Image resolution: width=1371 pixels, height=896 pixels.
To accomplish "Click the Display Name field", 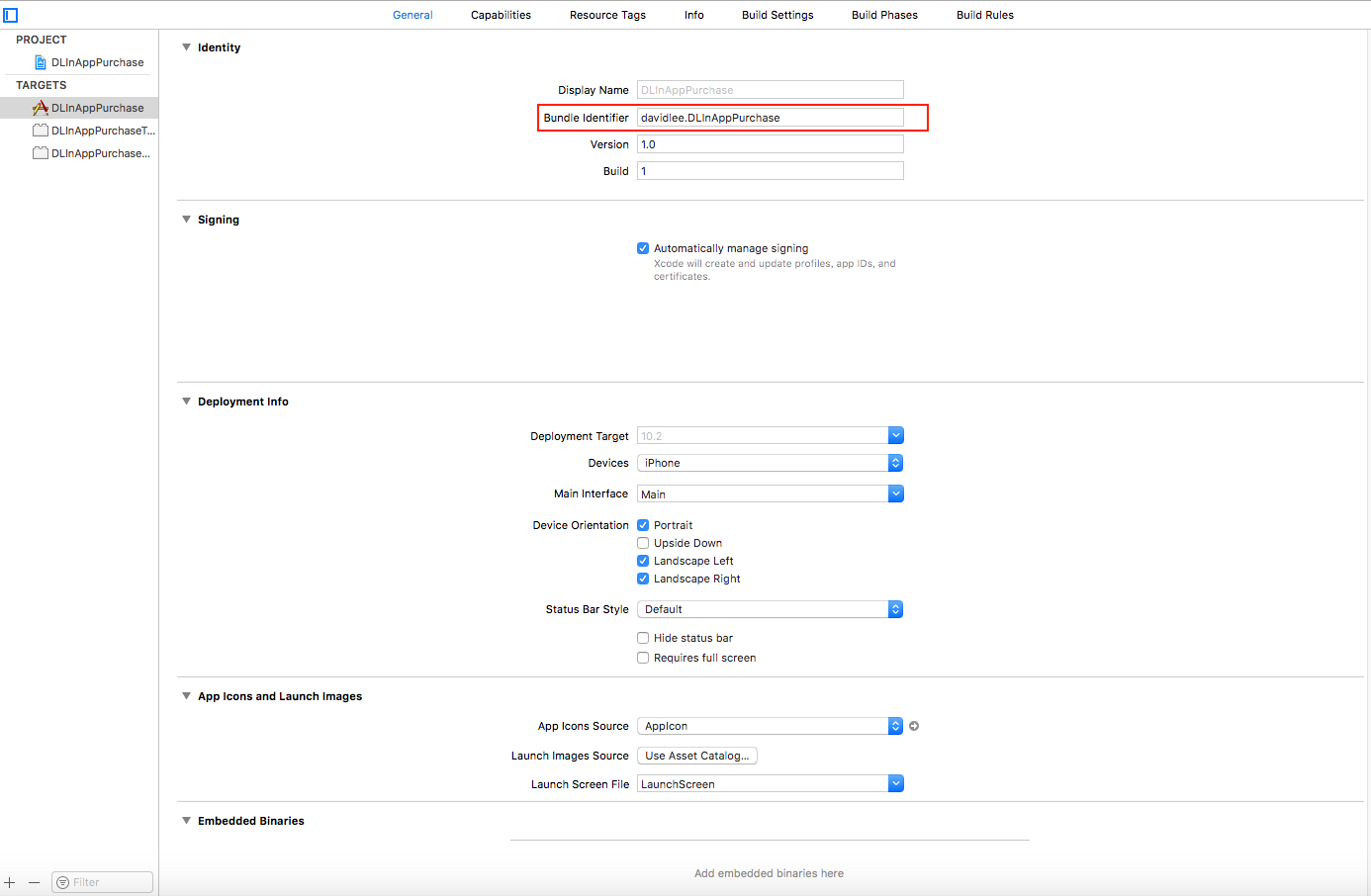I will (x=771, y=90).
